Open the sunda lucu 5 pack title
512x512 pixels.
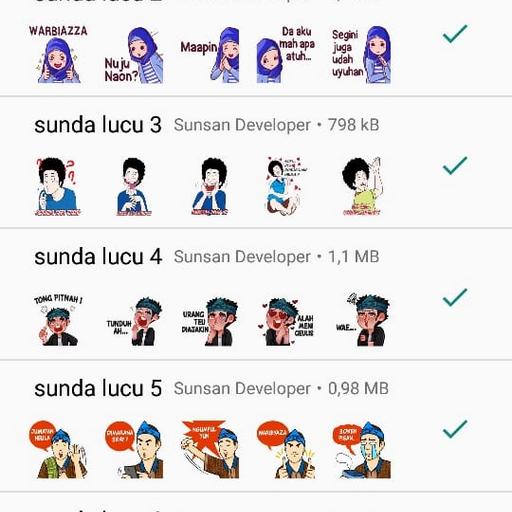(x=98, y=388)
